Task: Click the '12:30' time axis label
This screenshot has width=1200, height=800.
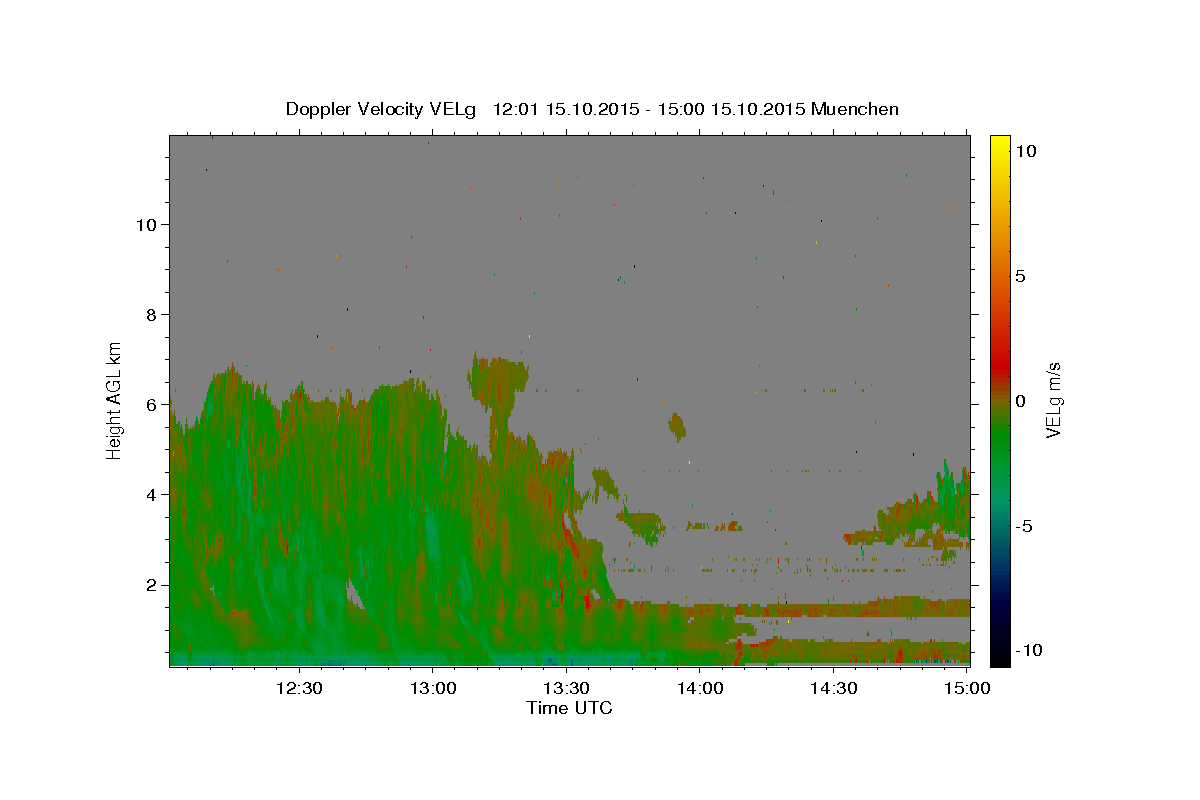Action: point(299,688)
